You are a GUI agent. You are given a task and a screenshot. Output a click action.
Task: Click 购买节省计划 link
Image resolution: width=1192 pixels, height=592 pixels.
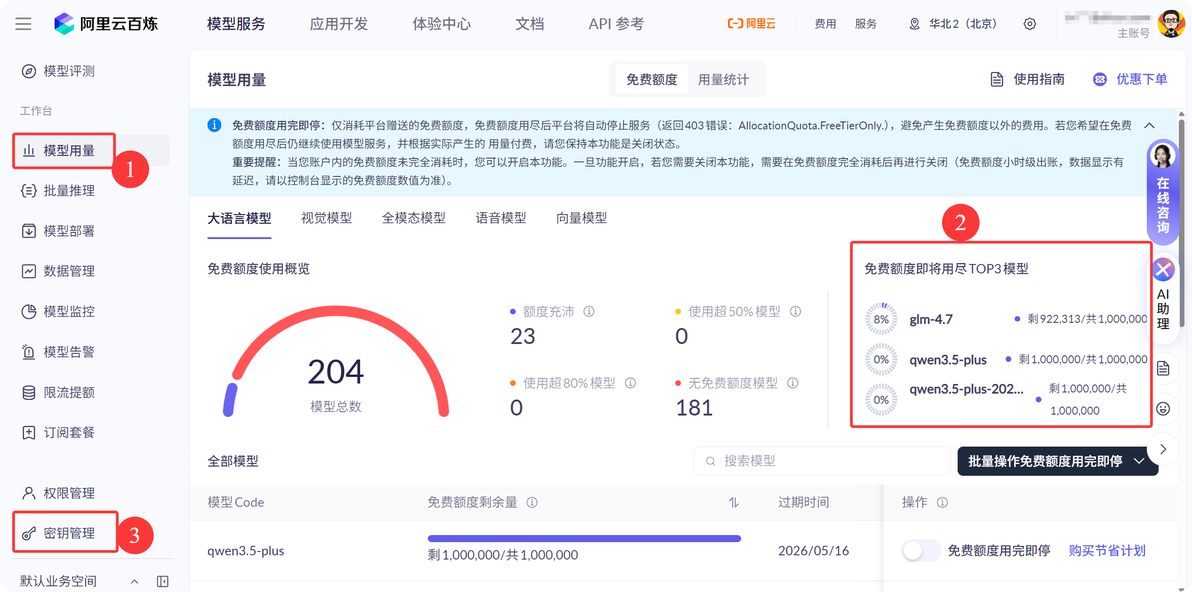[1107, 551]
